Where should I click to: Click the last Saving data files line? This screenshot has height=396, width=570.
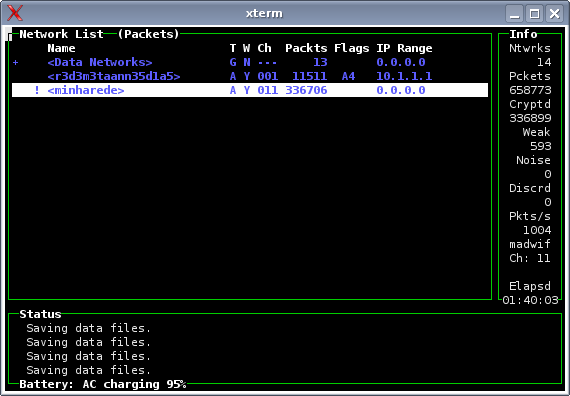click(88, 370)
